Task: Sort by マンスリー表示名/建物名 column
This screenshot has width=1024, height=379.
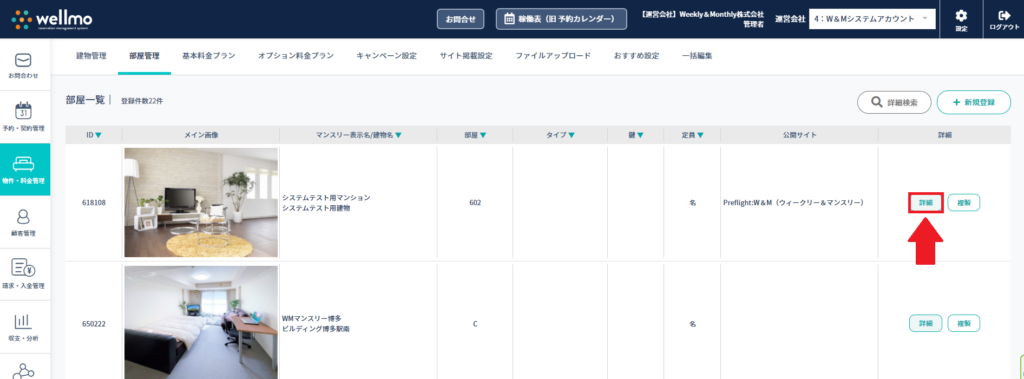Action: [x=398, y=135]
